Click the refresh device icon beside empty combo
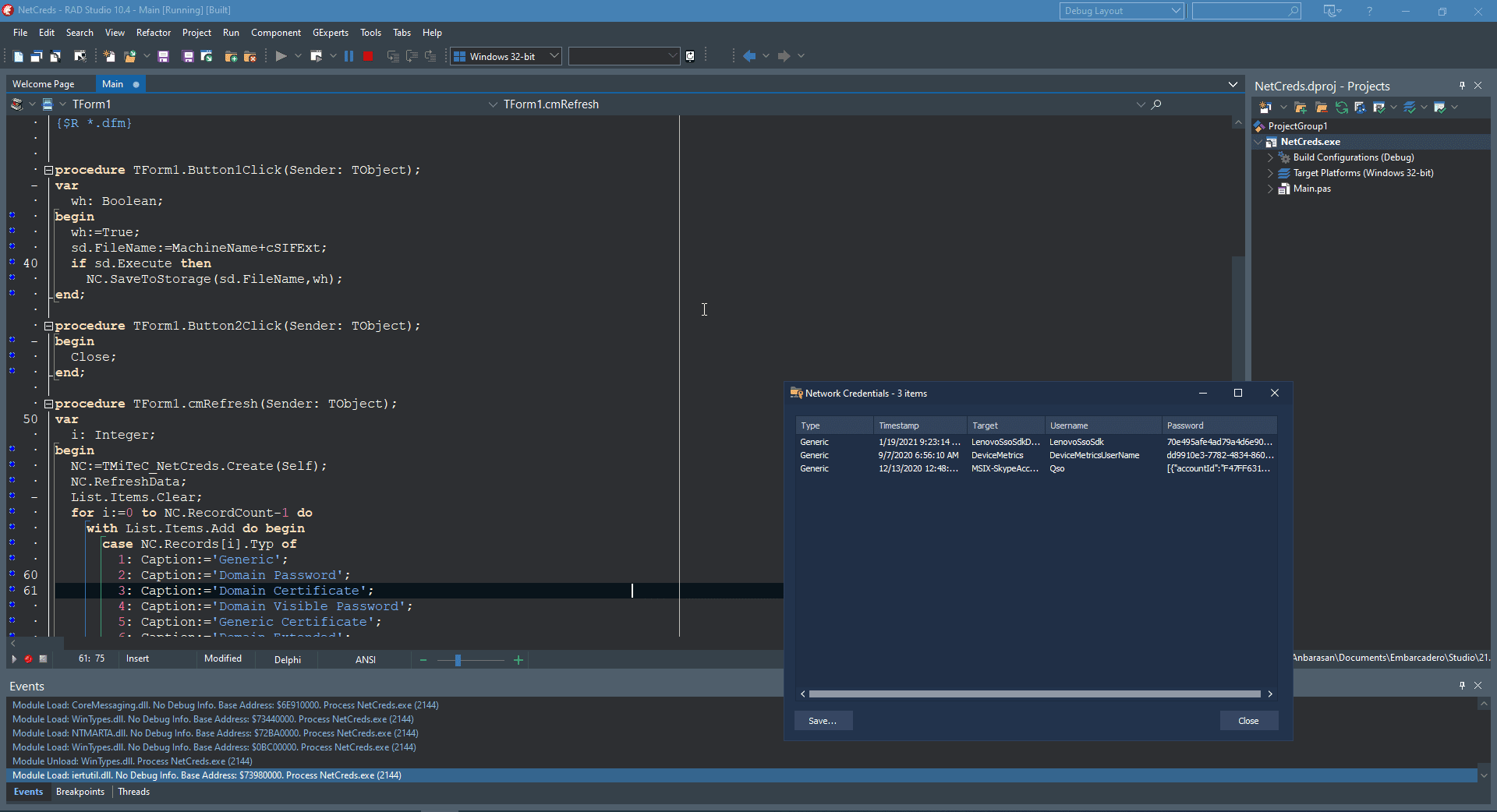The height and width of the screenshot is (812, 1497). pyautogui.click(x=690, y=56)
